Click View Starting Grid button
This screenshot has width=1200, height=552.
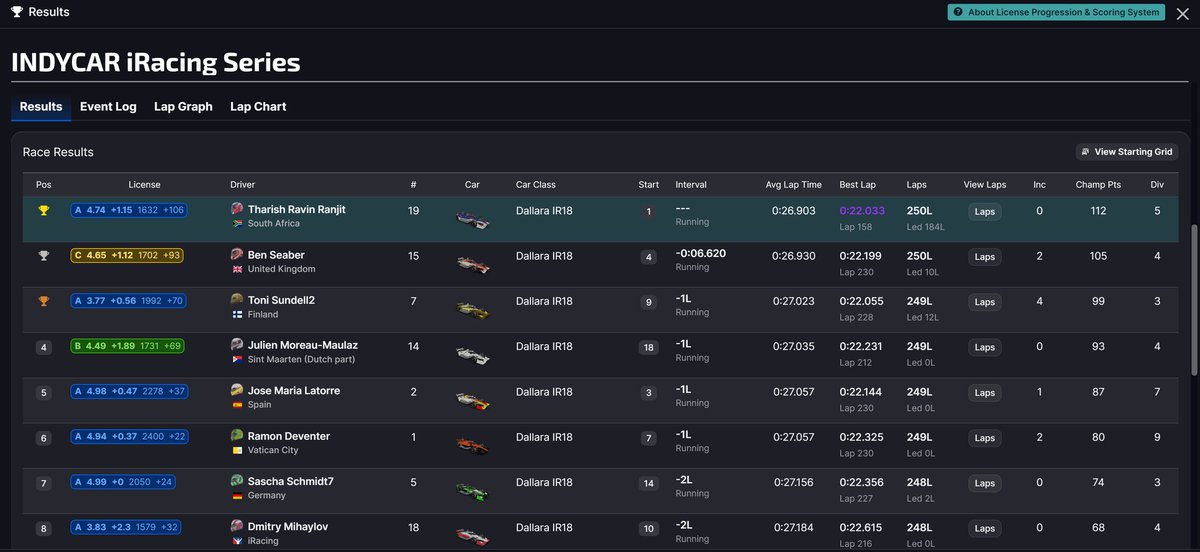pos(1127,152)
